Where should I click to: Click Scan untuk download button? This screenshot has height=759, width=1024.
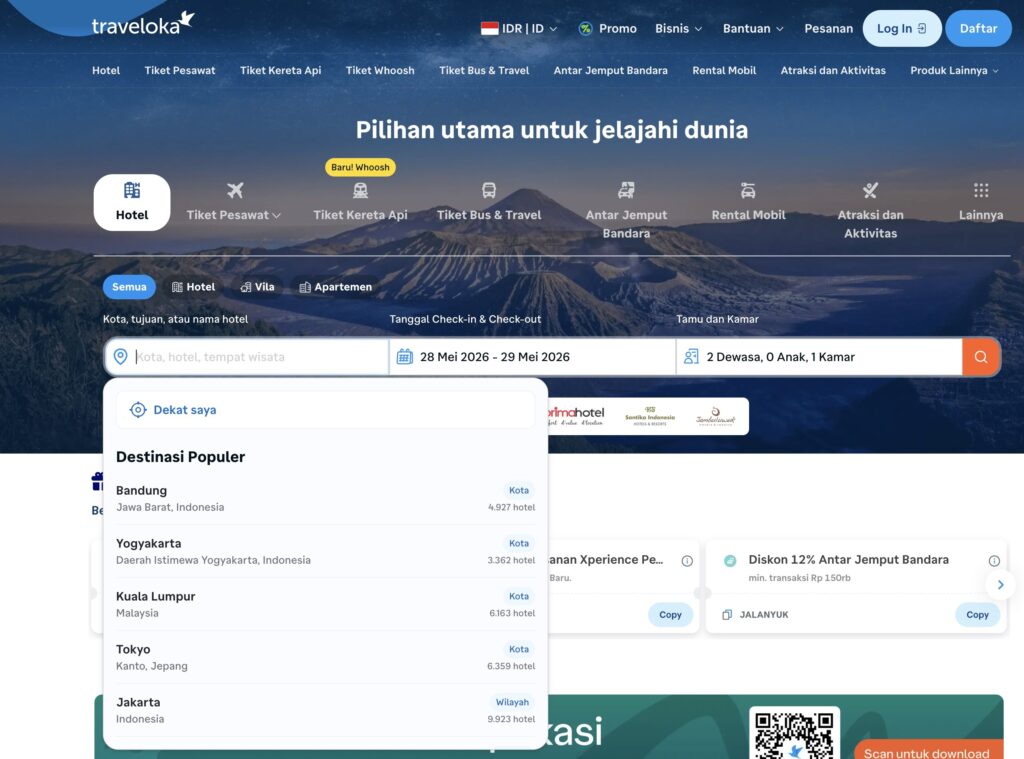coord(927,751)
